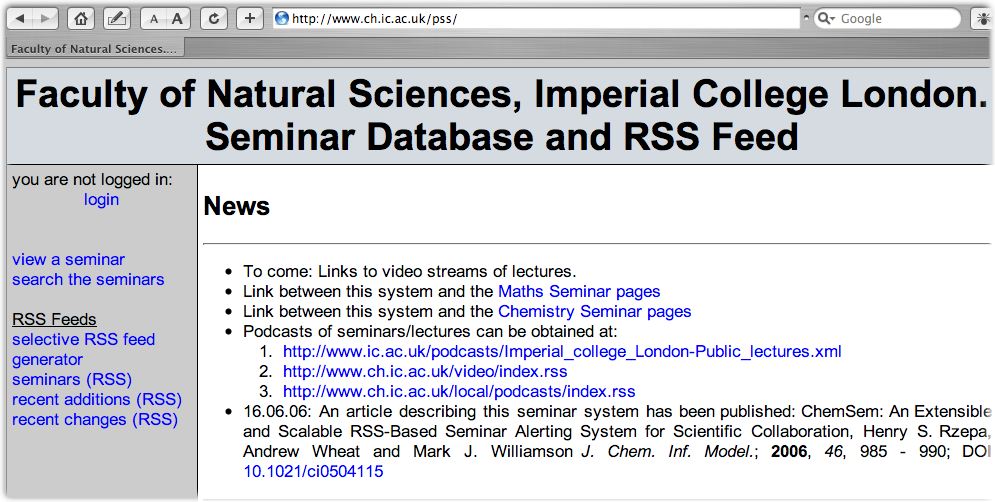
Task: Click the browser forward arrow button
Action: pos(46,18)
